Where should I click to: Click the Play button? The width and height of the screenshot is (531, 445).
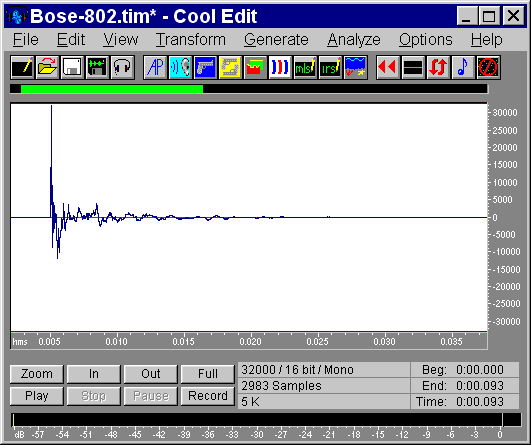click(x=37, y=396)
